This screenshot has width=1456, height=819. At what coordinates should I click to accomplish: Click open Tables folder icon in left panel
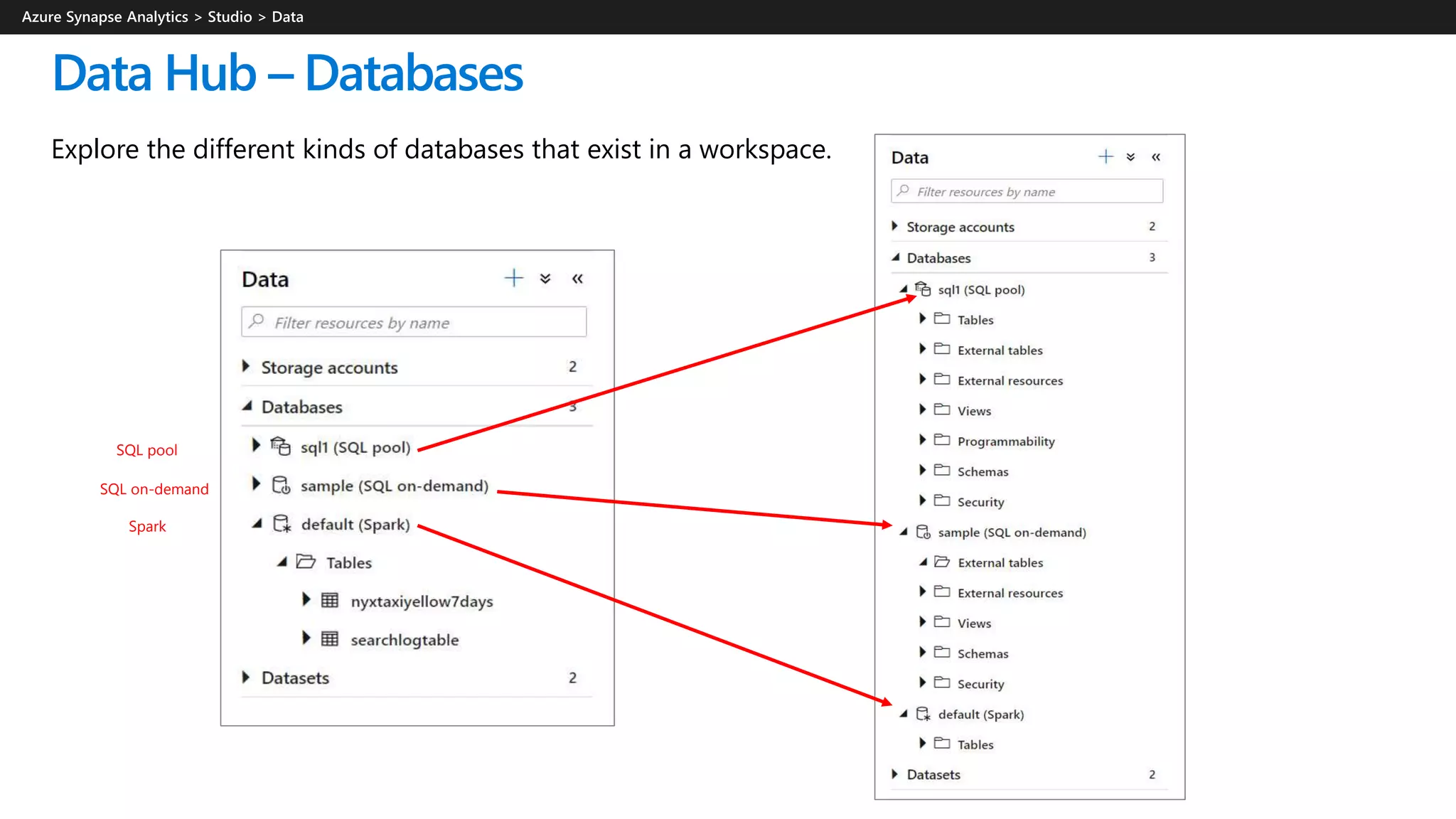click(x=306, y=562)
